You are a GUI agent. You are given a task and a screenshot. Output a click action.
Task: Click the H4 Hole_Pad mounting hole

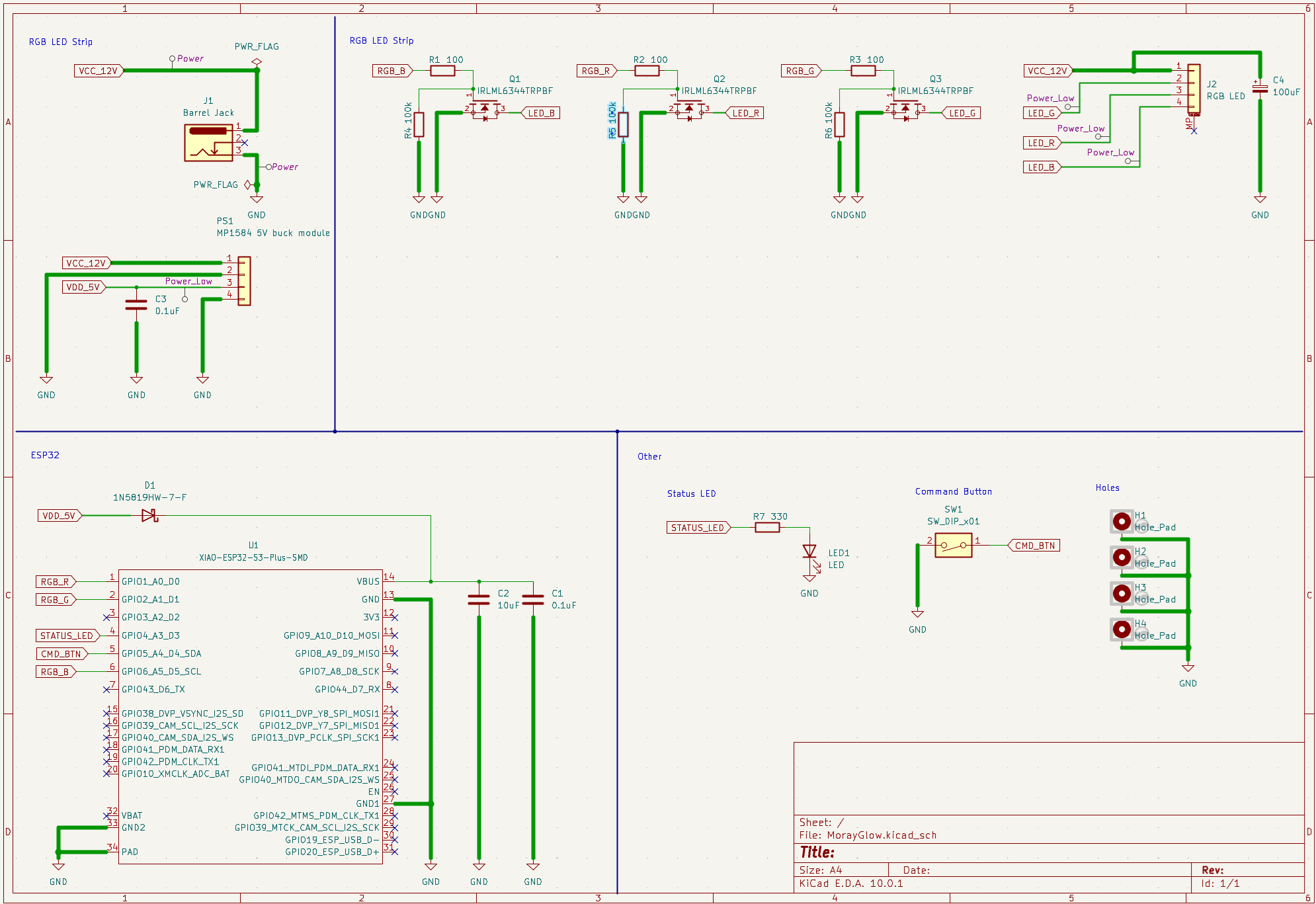coord(1122,630)
